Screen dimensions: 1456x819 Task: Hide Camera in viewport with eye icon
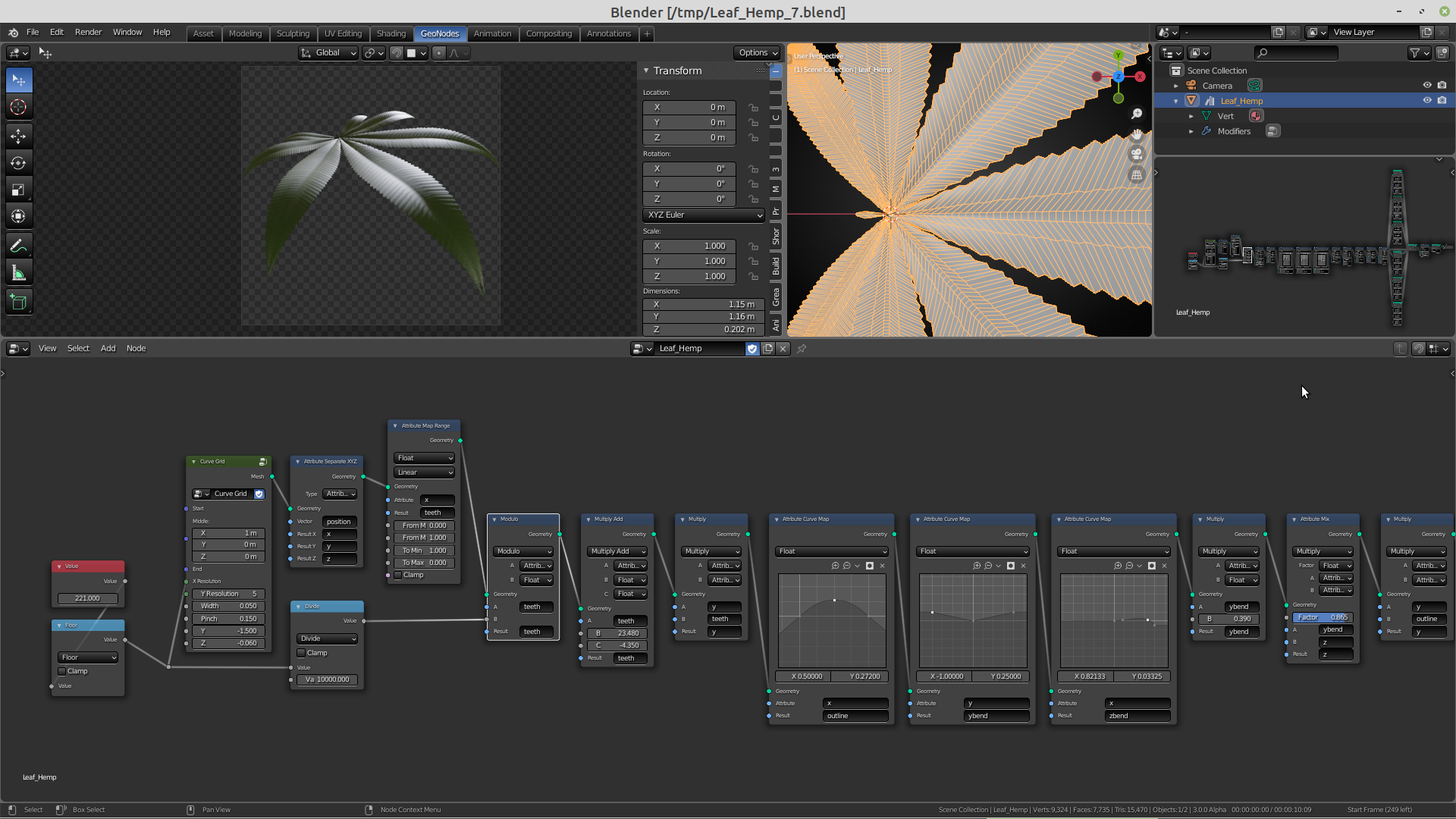[1426, 86]
